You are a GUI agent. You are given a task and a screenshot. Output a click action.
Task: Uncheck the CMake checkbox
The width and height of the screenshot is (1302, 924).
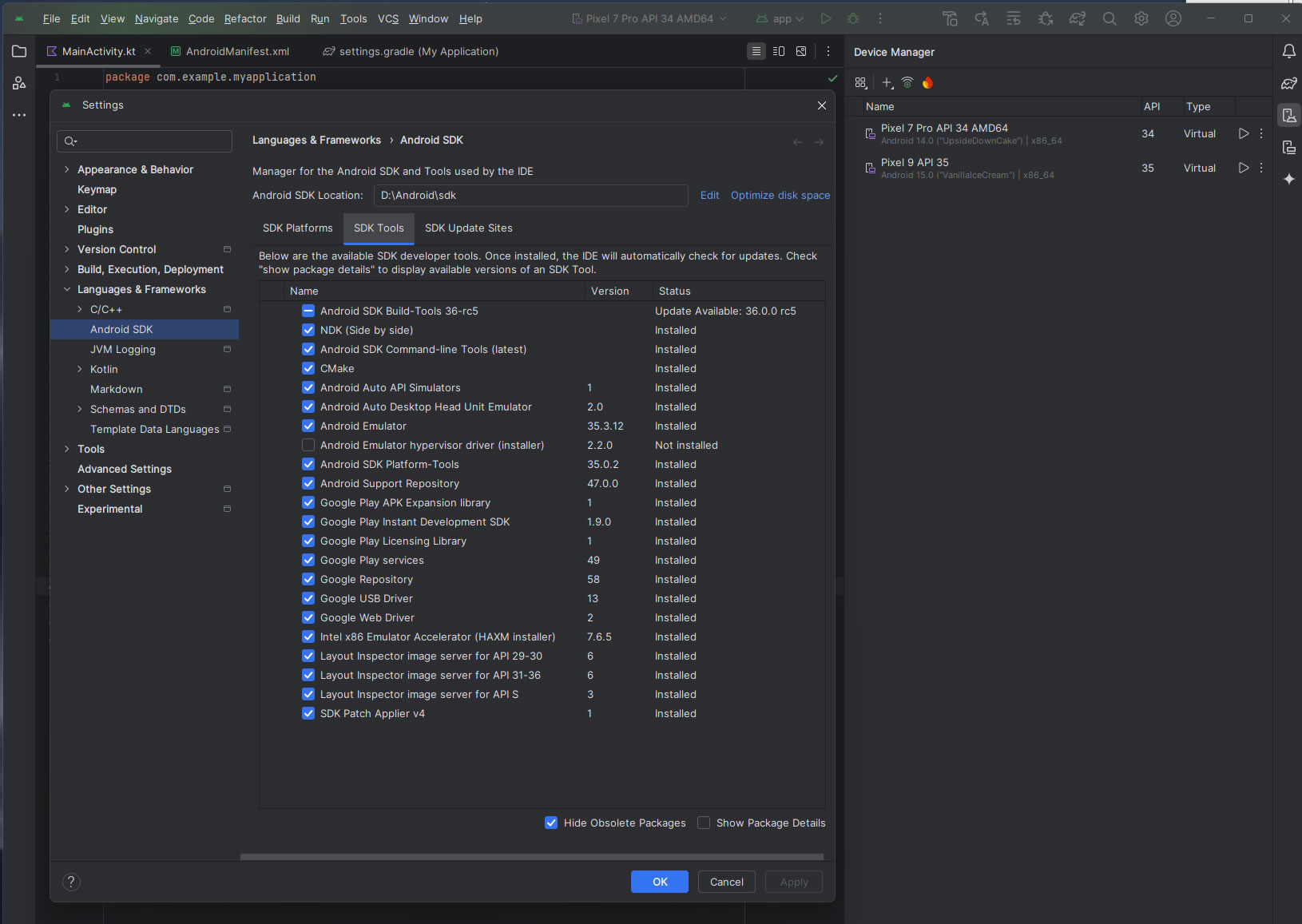point(308,368)
